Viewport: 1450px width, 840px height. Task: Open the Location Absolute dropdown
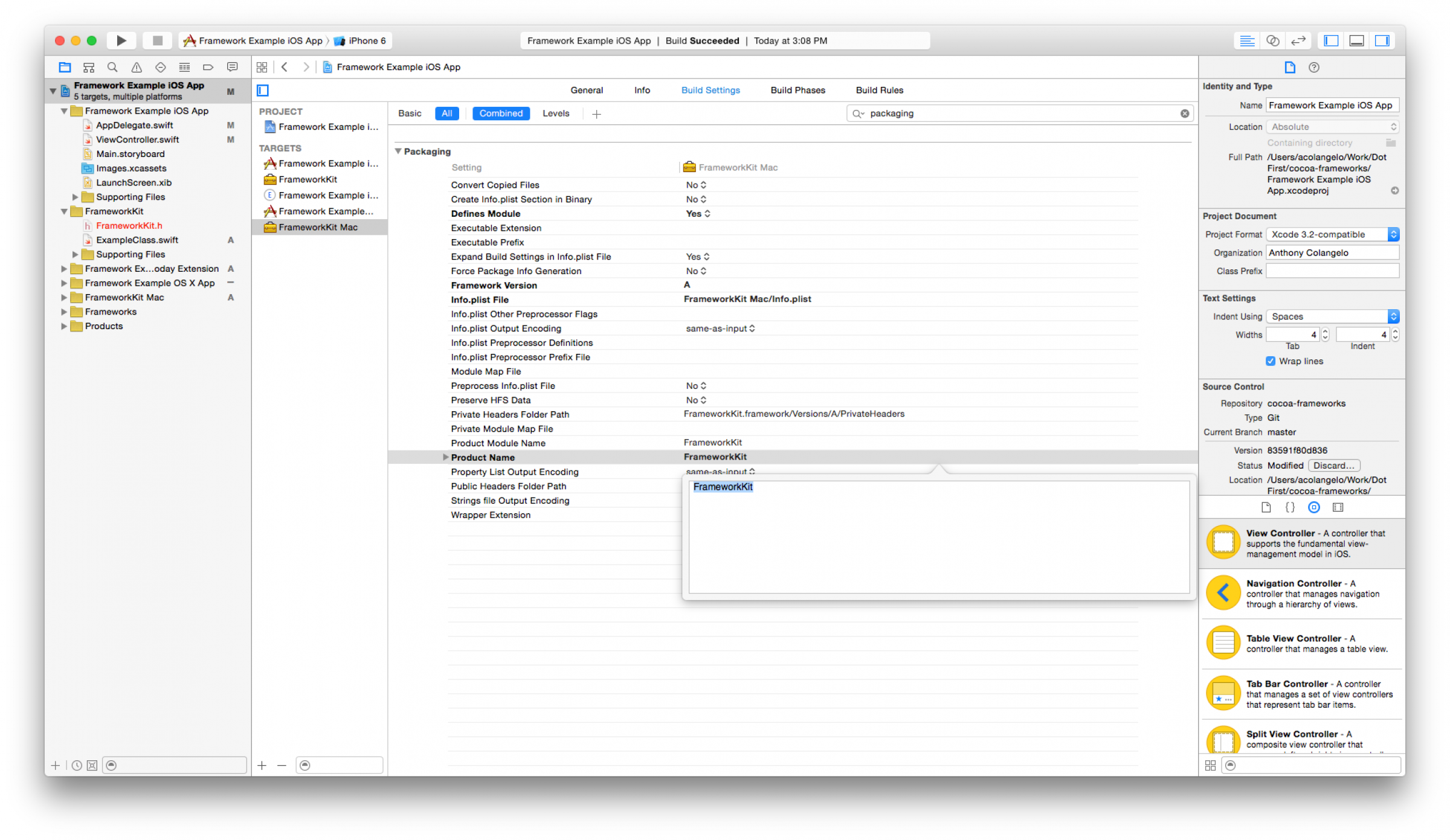click(x=1333, y=127)
